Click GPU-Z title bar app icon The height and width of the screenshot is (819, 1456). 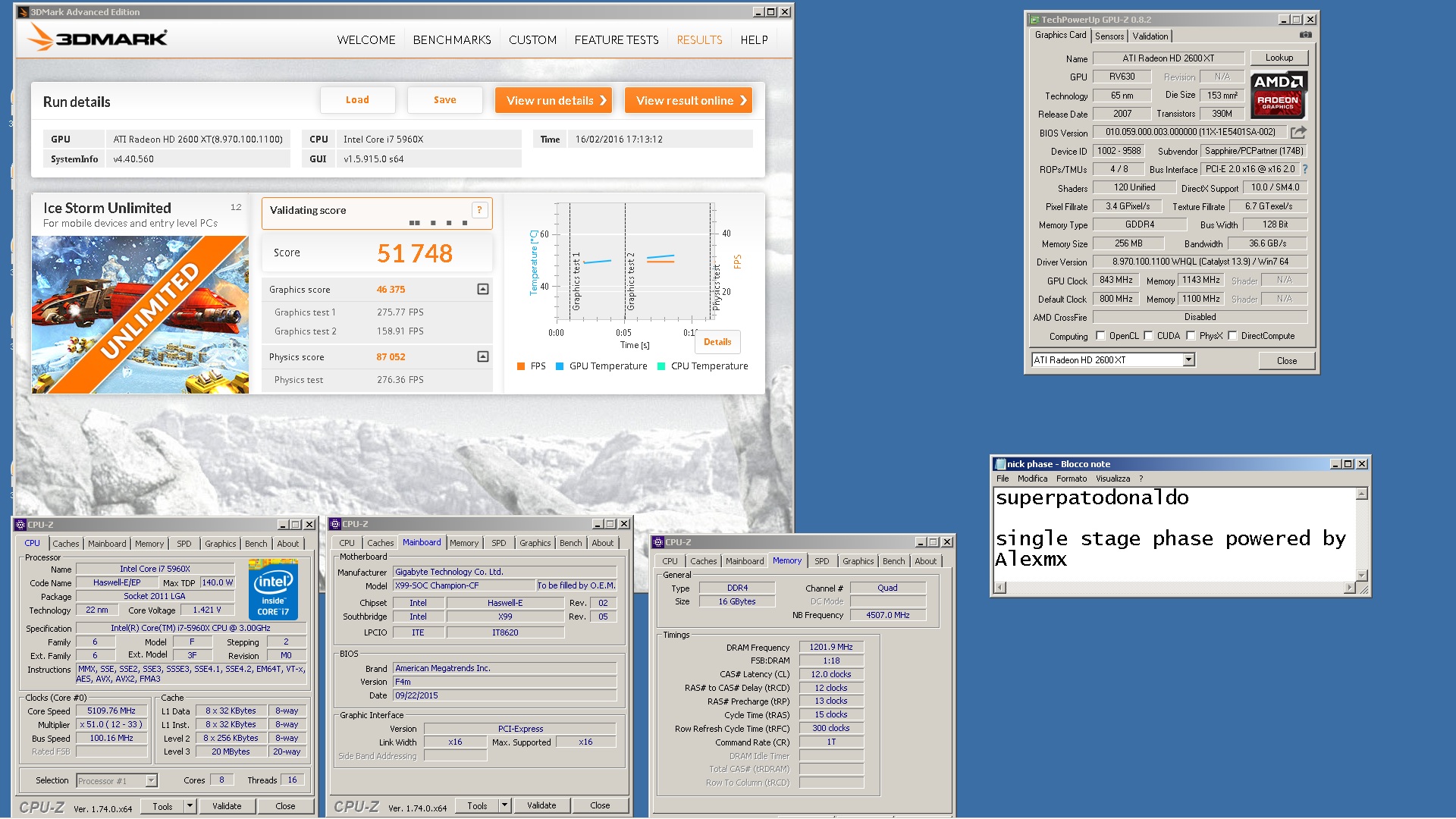[1034, 20]
